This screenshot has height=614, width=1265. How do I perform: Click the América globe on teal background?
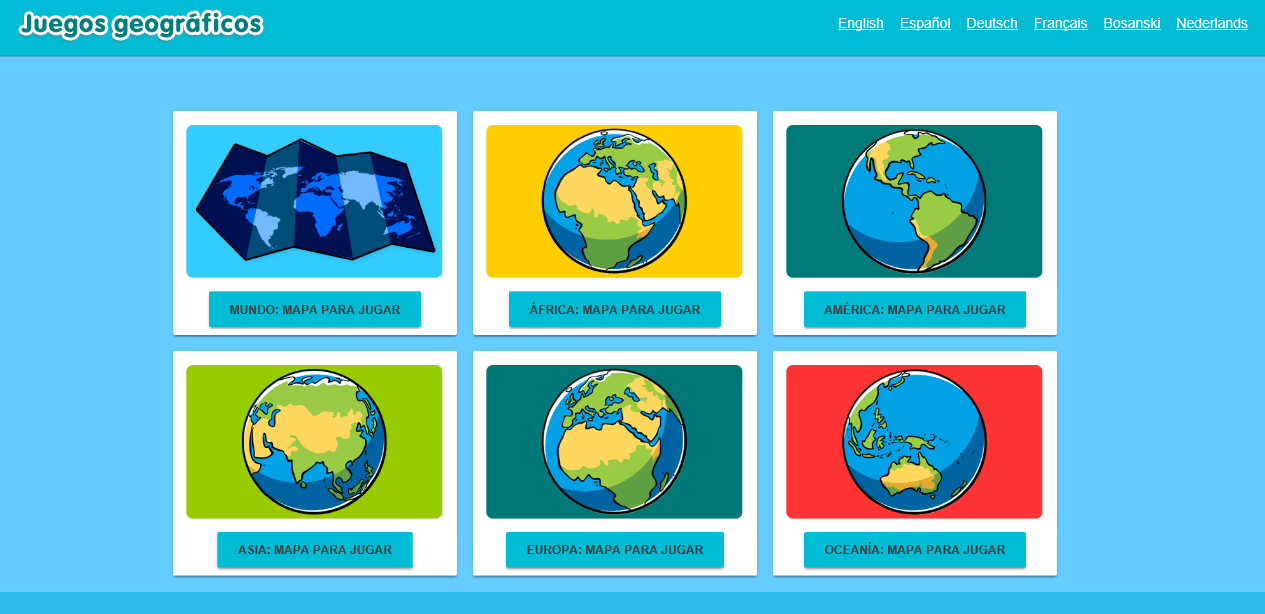[x=914, y=201]
